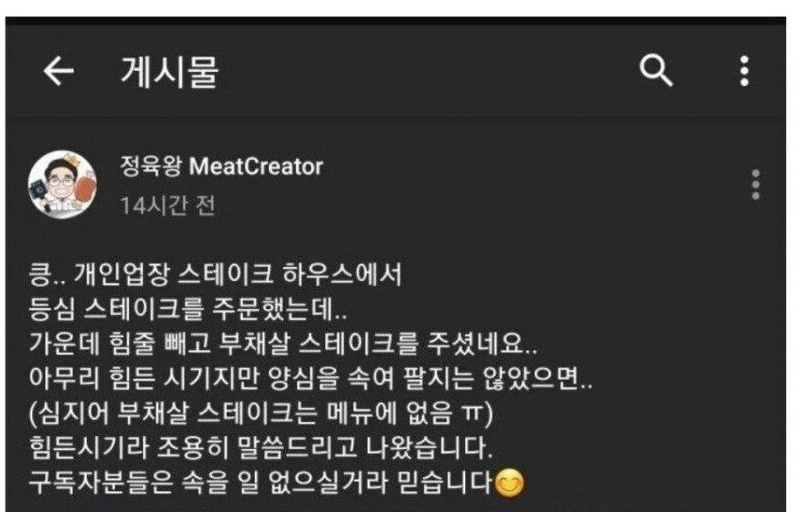Select the line "등심 스테이크를 주문했는데.."
This screenshot has width=810, height=512.
click(188, 309)
